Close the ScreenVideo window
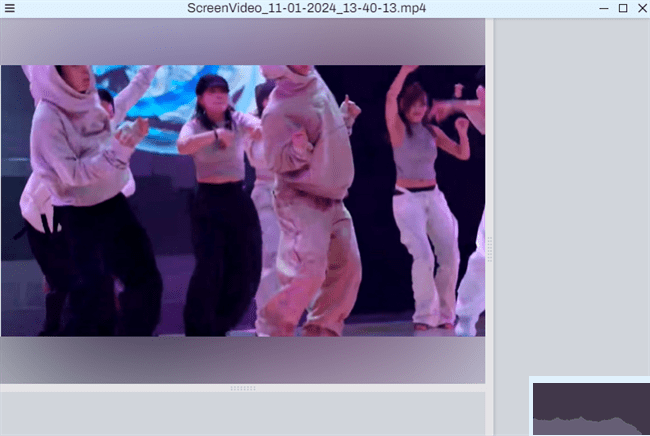This screenshot has width=650, height=436. (x=640, y=8)
